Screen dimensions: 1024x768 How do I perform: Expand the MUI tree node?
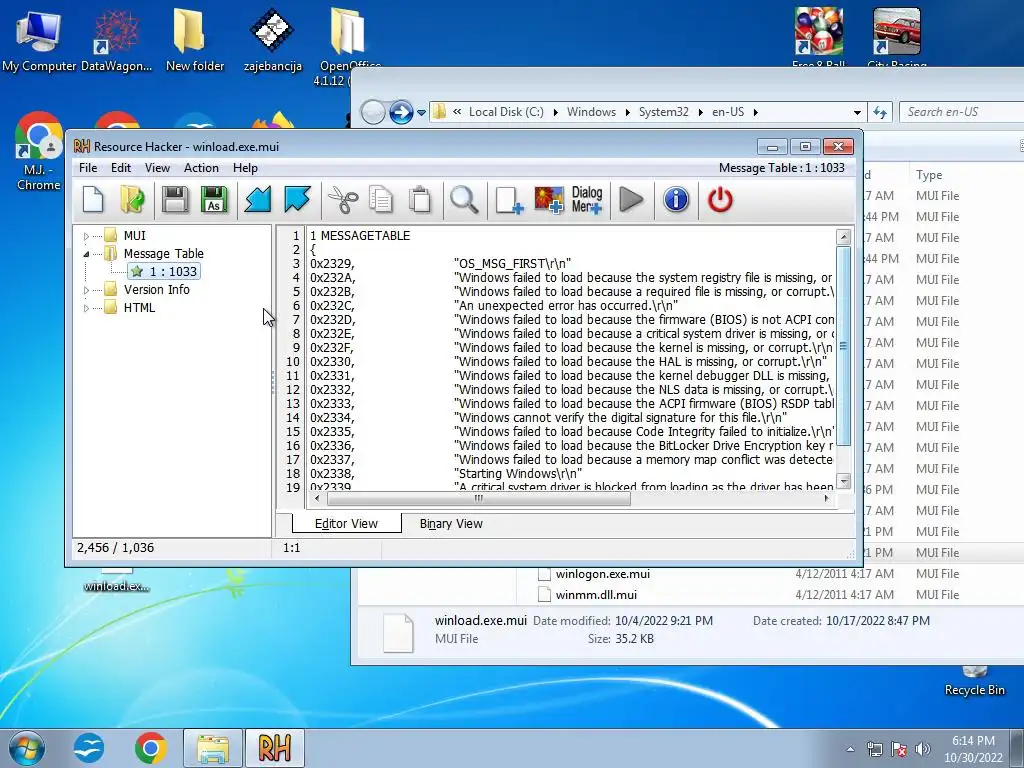86,236
